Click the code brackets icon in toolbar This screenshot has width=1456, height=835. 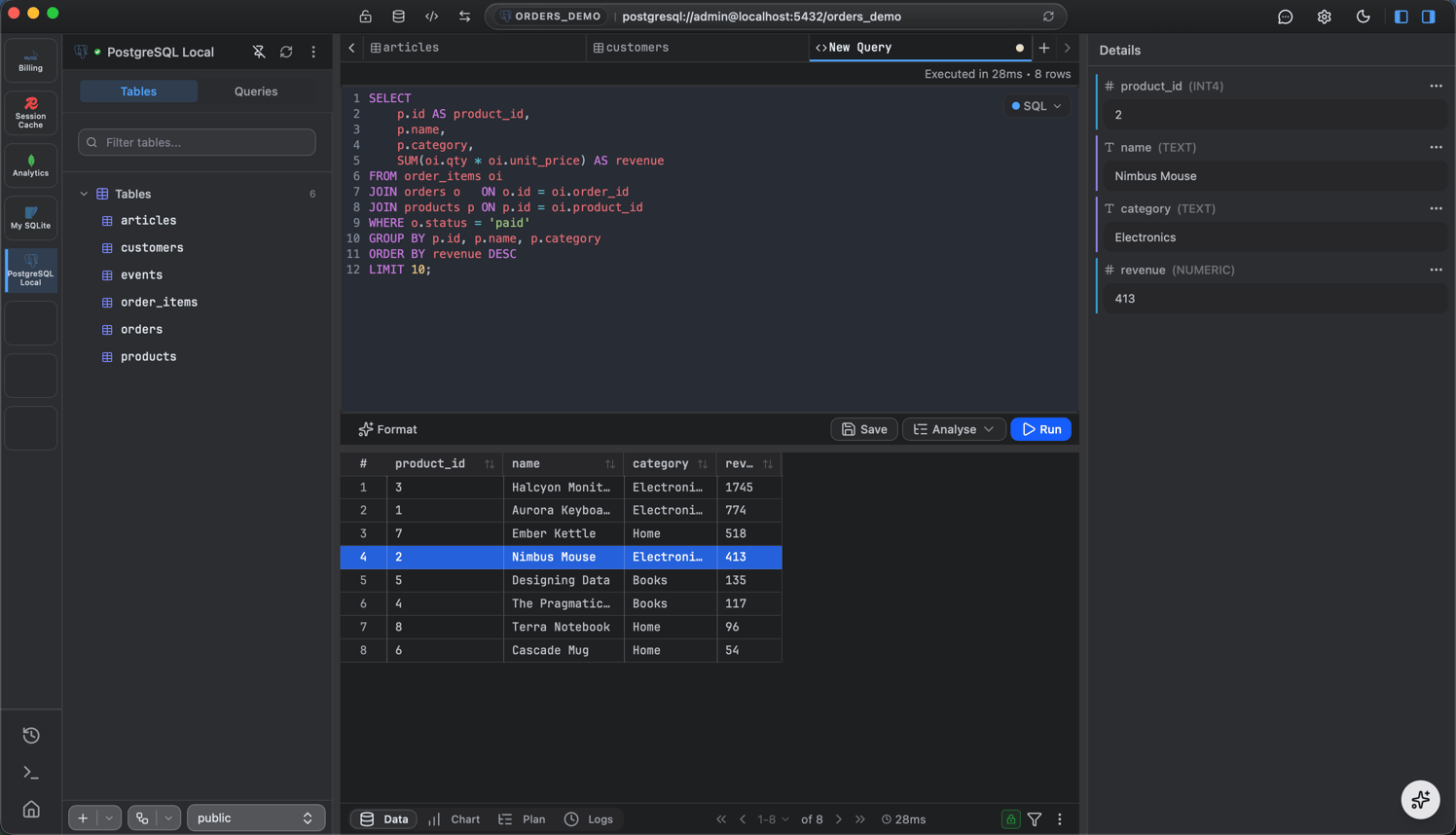point(432,17)
